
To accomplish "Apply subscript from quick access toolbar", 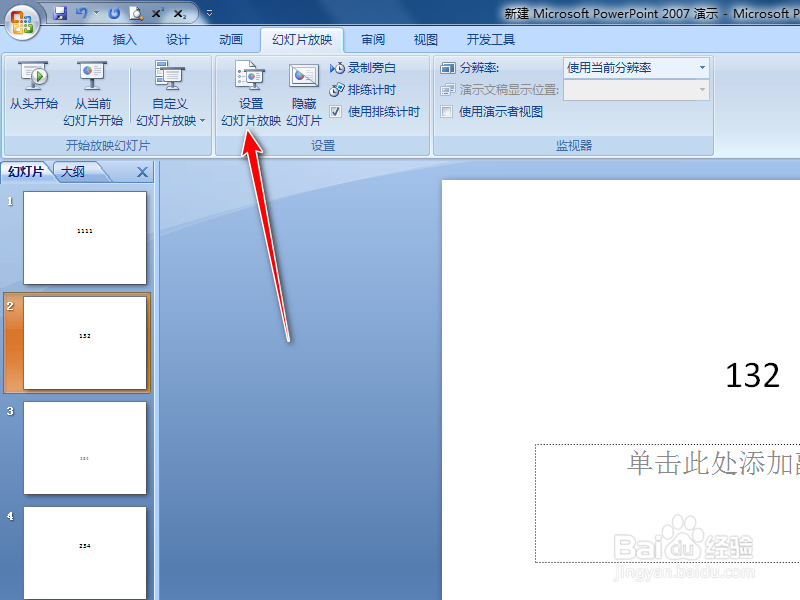I will pyautogui.click(x=180, y=14).
